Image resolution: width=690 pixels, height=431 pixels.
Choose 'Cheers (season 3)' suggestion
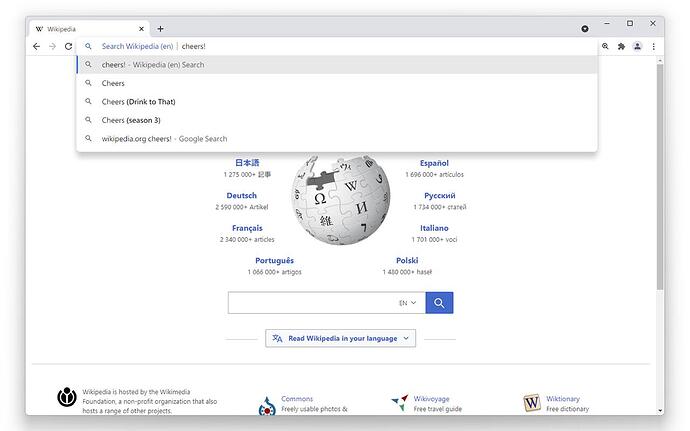pyautogui.click(x=131, y=120)
